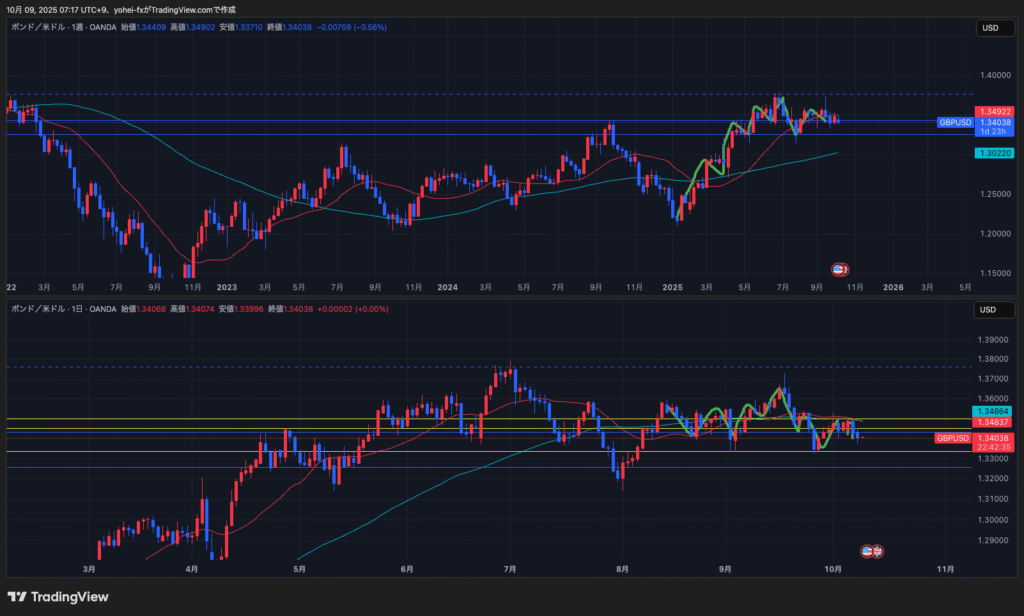
Task: Click the red 1.34837 price label
Action: pyautogui.click(x=996, y=423)
